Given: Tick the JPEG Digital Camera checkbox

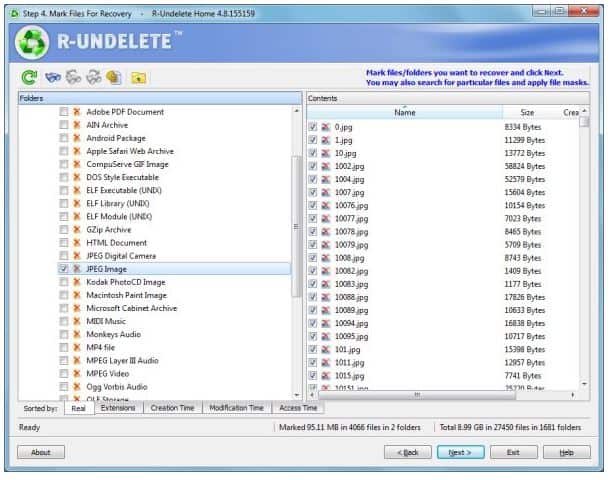Looking at the screenshot, I should coord(63,256).
